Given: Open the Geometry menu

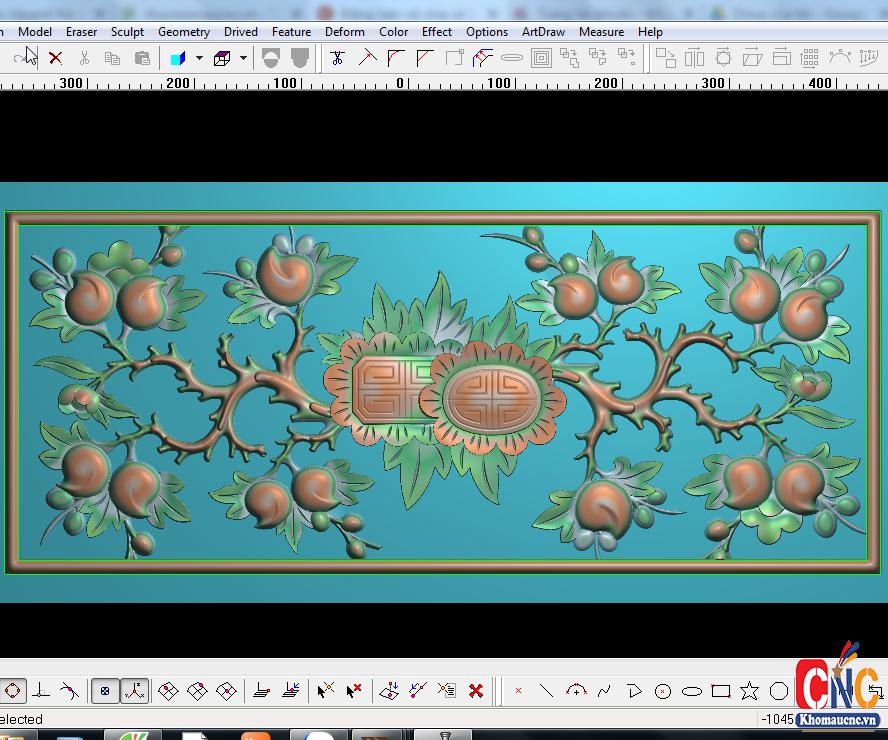Looking at the screenshot, I should pos(184,32).
